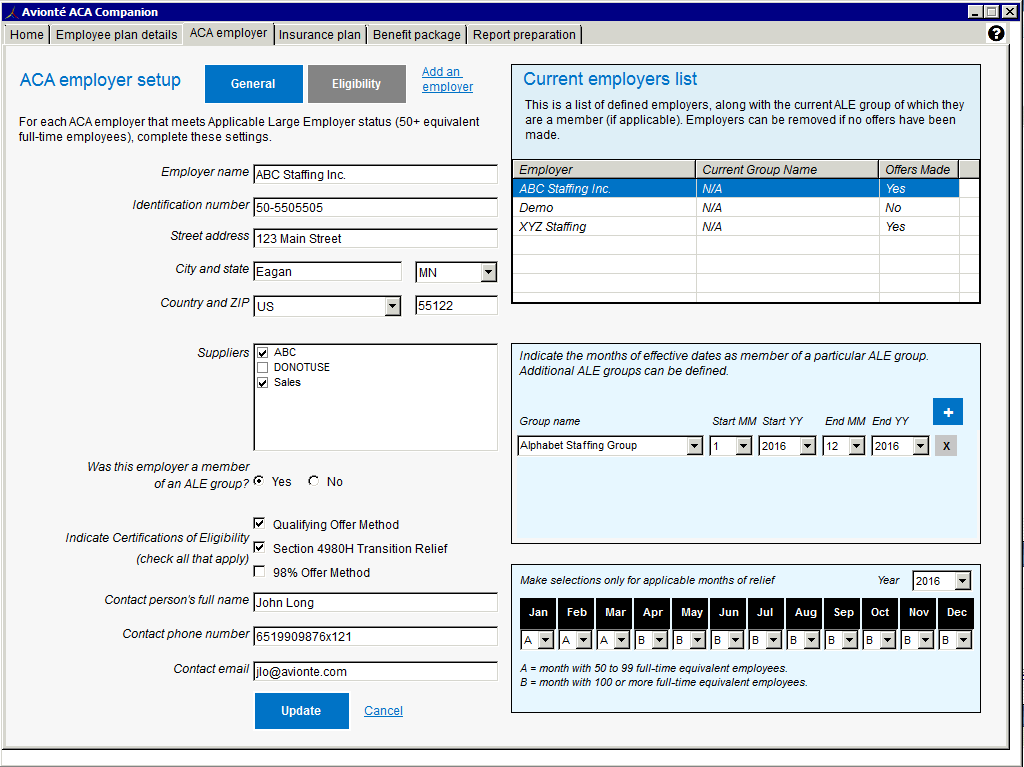1024x767 pixels.
Task: Select No for ALE group membership
Action: click(x=314, y=481)
